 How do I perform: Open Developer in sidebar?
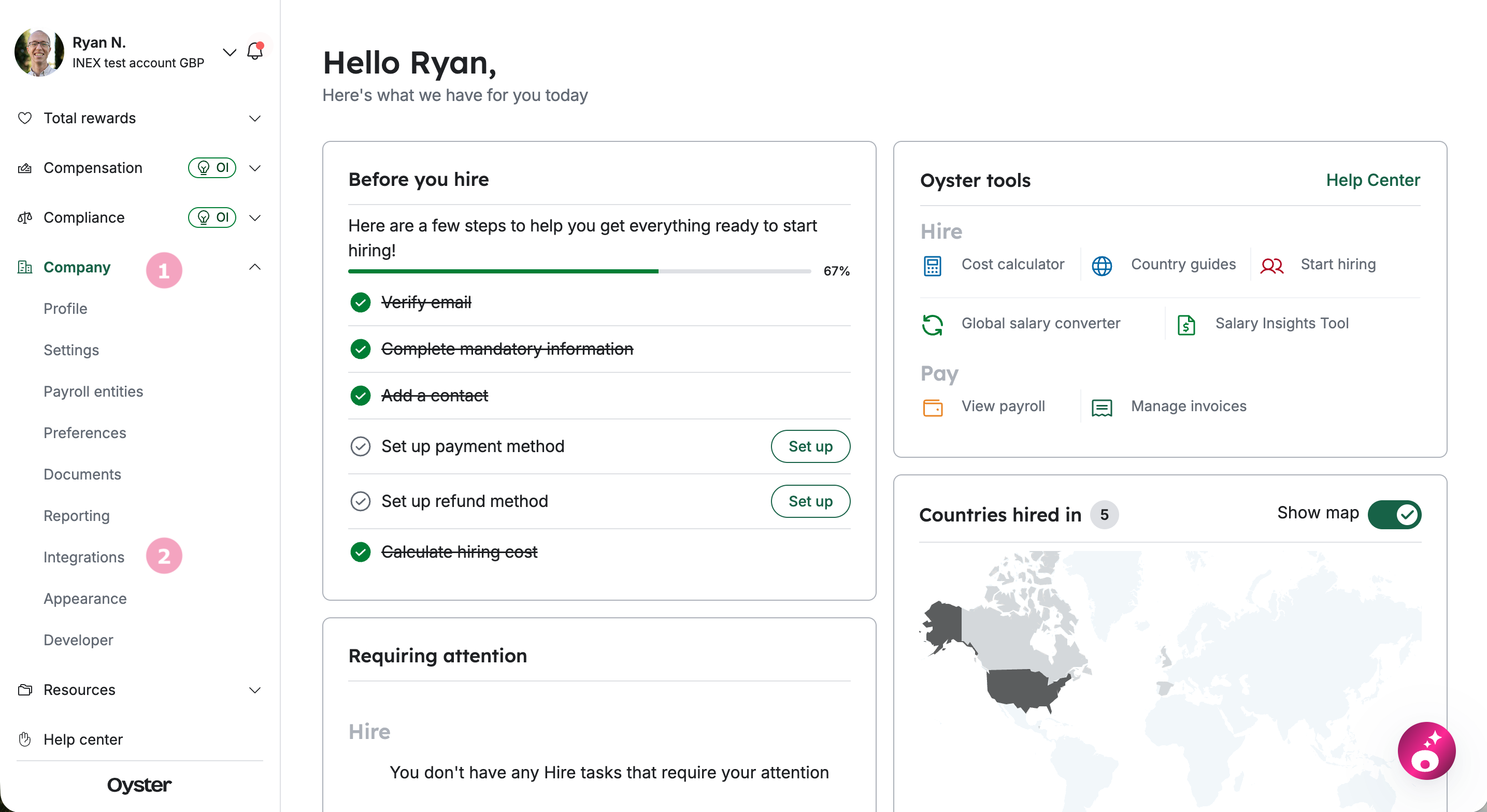(78, 641)
